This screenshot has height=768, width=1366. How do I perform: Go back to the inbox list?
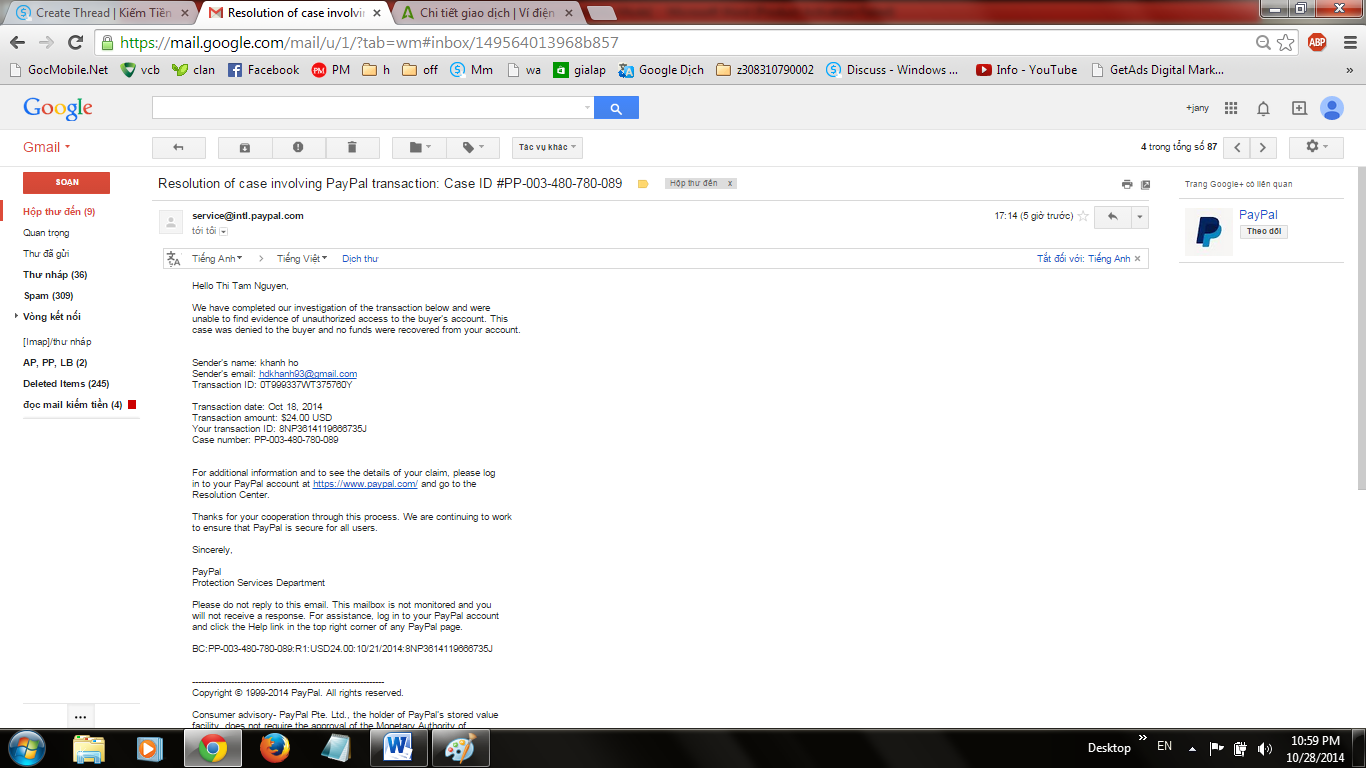178,147
